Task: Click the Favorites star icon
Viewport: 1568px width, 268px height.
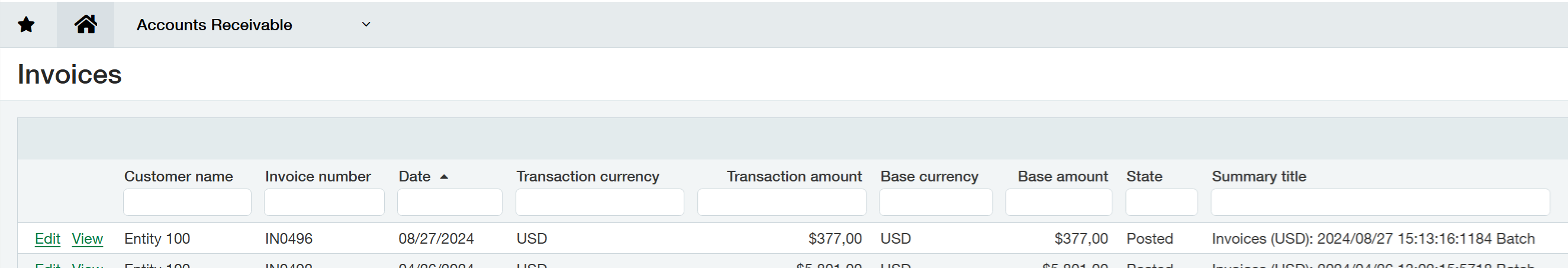Action: click(x=26, y=25)
